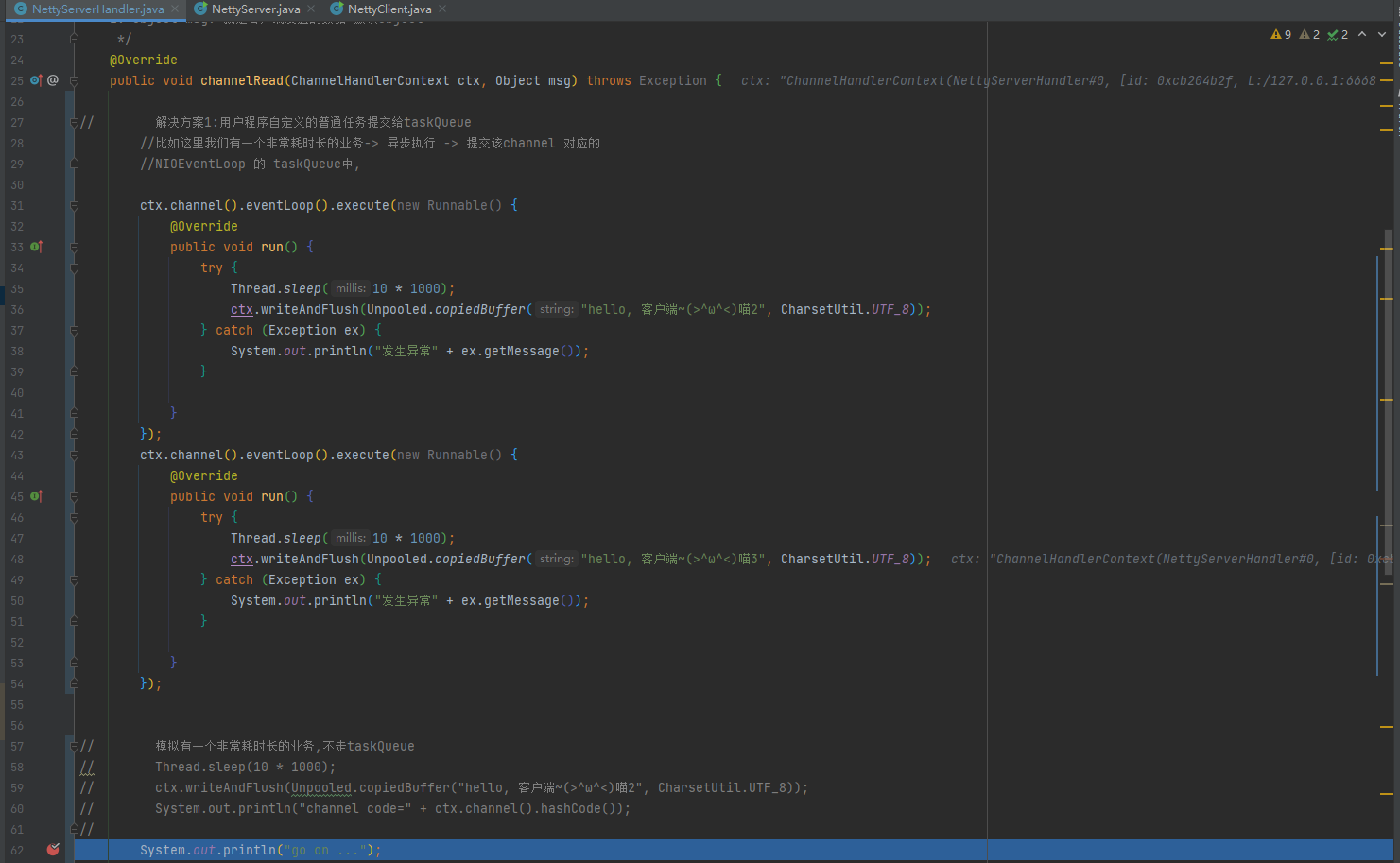This screenshot has width=1400, height=863.
Task: Toggle the breakpoint on line 62
Action: [53, 850]
